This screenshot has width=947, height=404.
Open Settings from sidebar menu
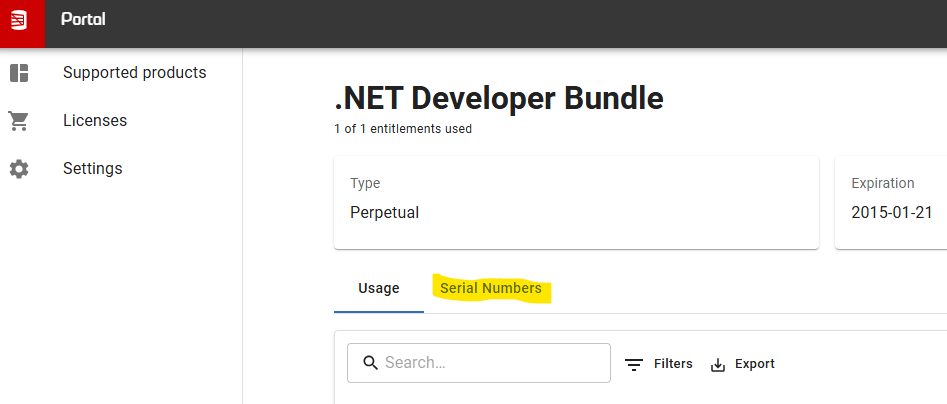121,168
